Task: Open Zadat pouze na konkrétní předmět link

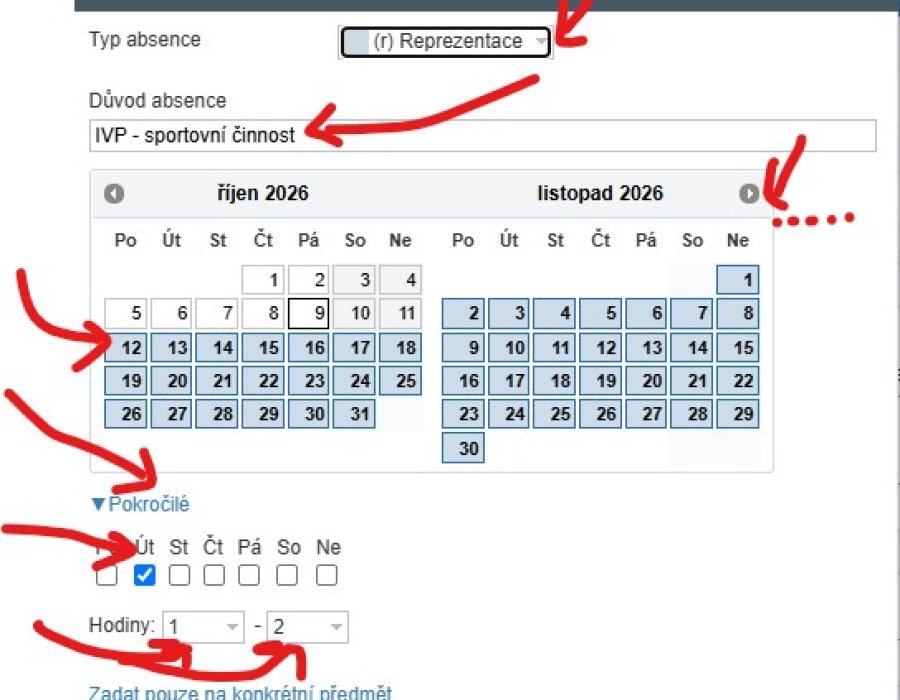Action: [240, 692]
